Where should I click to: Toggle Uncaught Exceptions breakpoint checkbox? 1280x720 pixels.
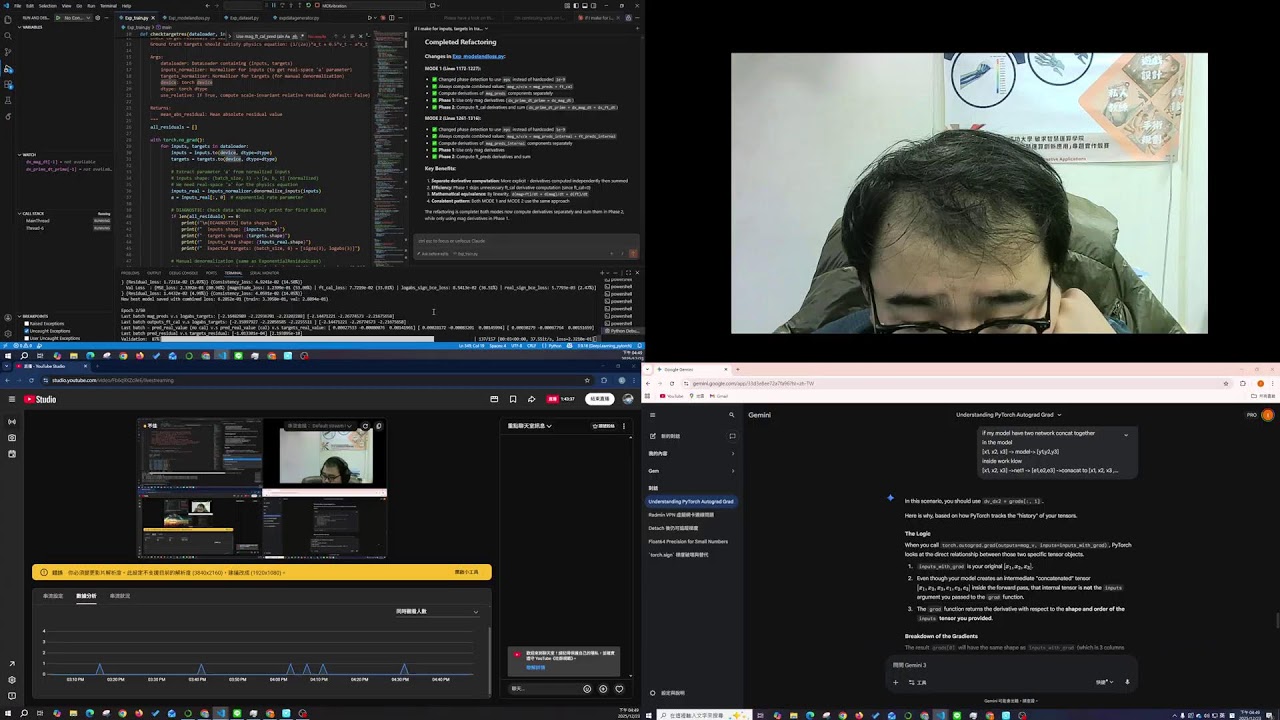(x=26, y=331)
